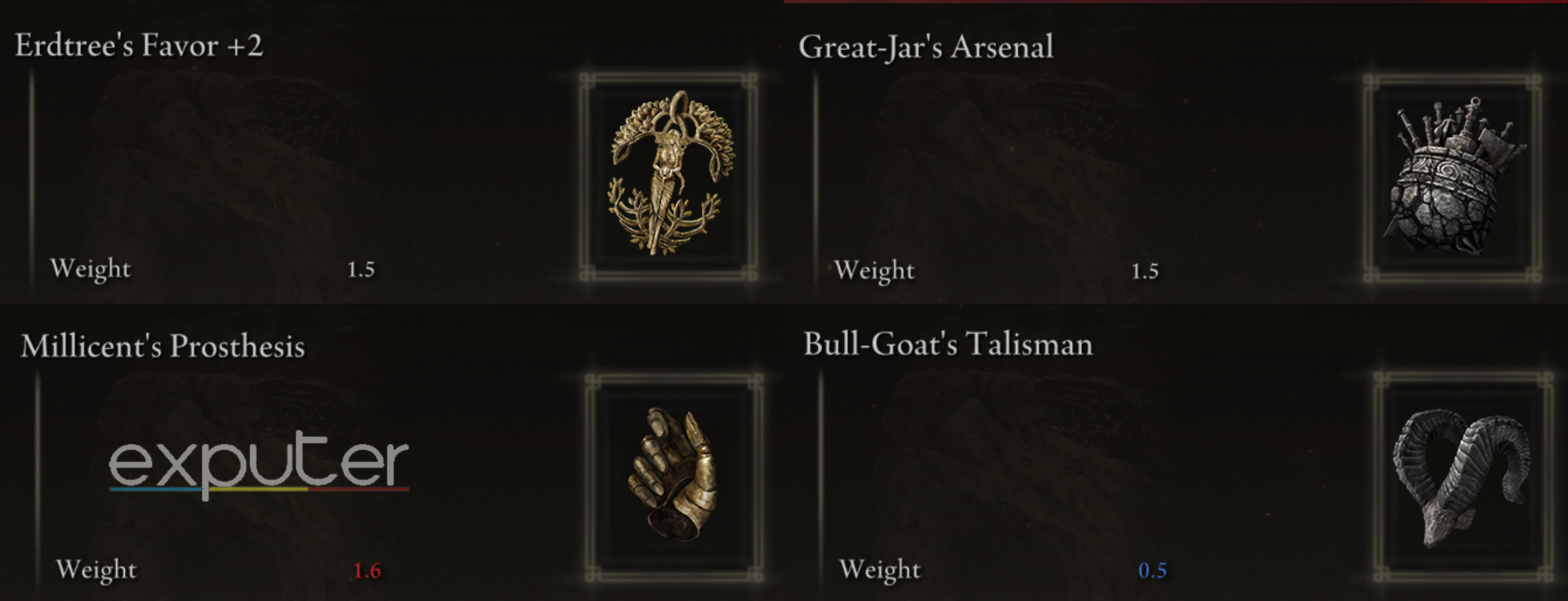Click the Erdtree's Favor +2 talisman icon
Image resolution: width=1568 pixels, height=601 pixels.
(671, 171)
